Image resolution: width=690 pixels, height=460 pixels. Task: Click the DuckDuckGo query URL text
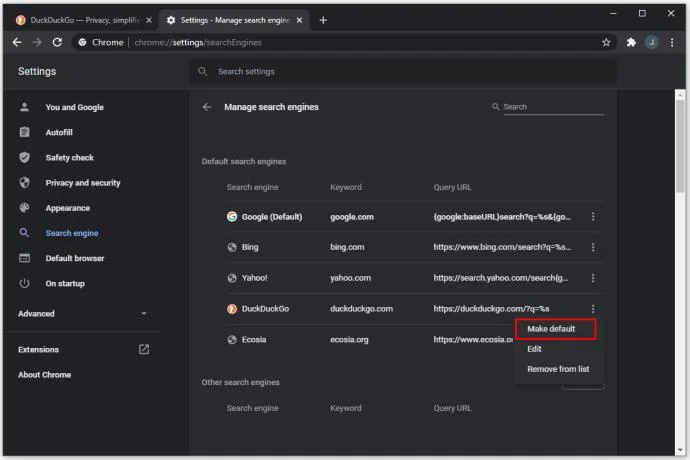coord(491,309)
